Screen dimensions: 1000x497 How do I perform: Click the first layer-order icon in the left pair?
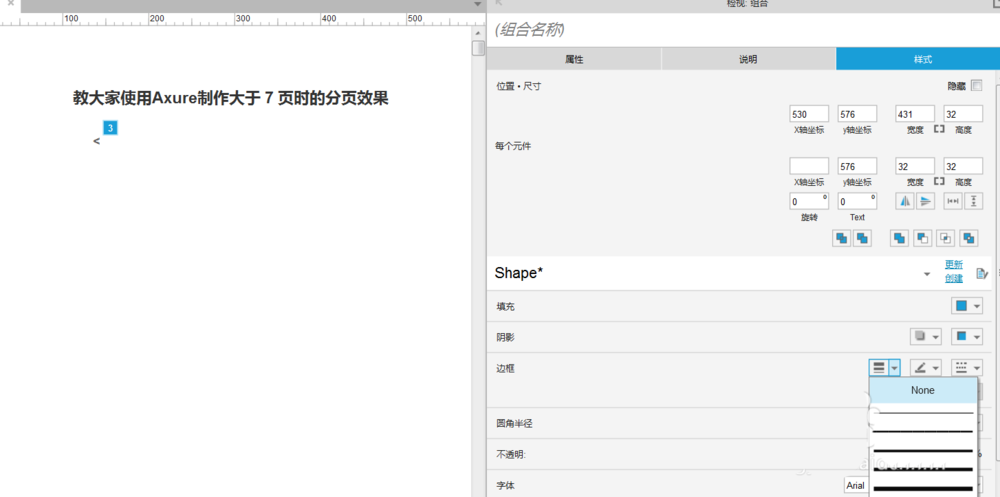coord(842,239)
